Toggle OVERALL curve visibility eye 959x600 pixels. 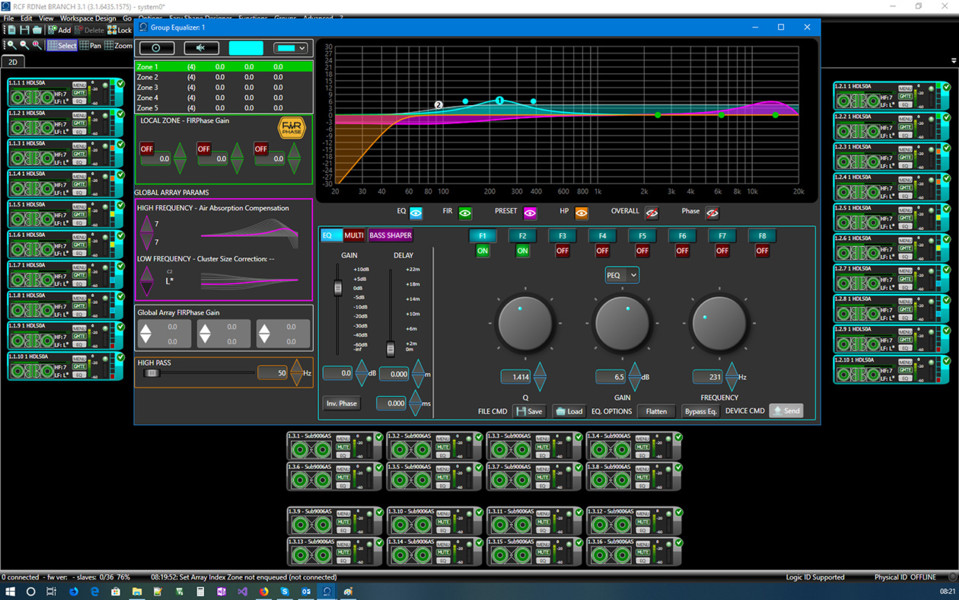pyautogui.click(x=652, y=213)
